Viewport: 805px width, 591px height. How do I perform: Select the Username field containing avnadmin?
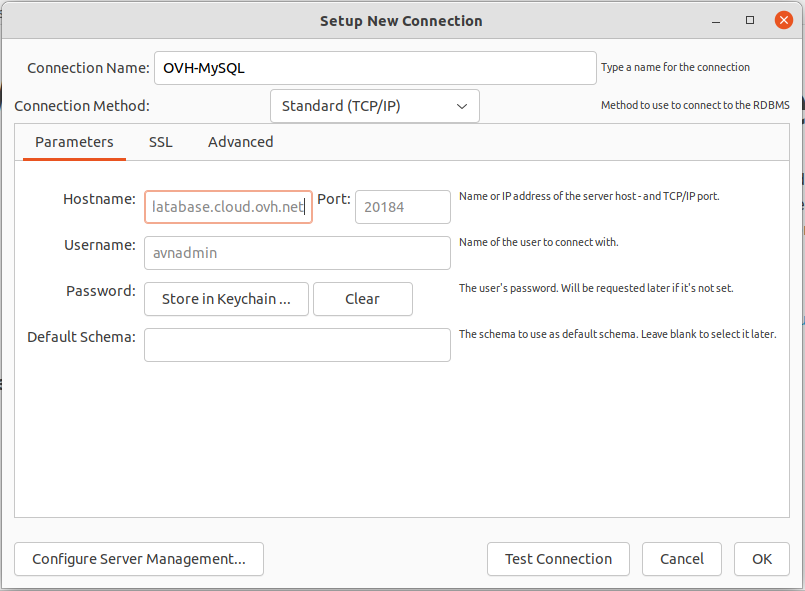[297, 253]
